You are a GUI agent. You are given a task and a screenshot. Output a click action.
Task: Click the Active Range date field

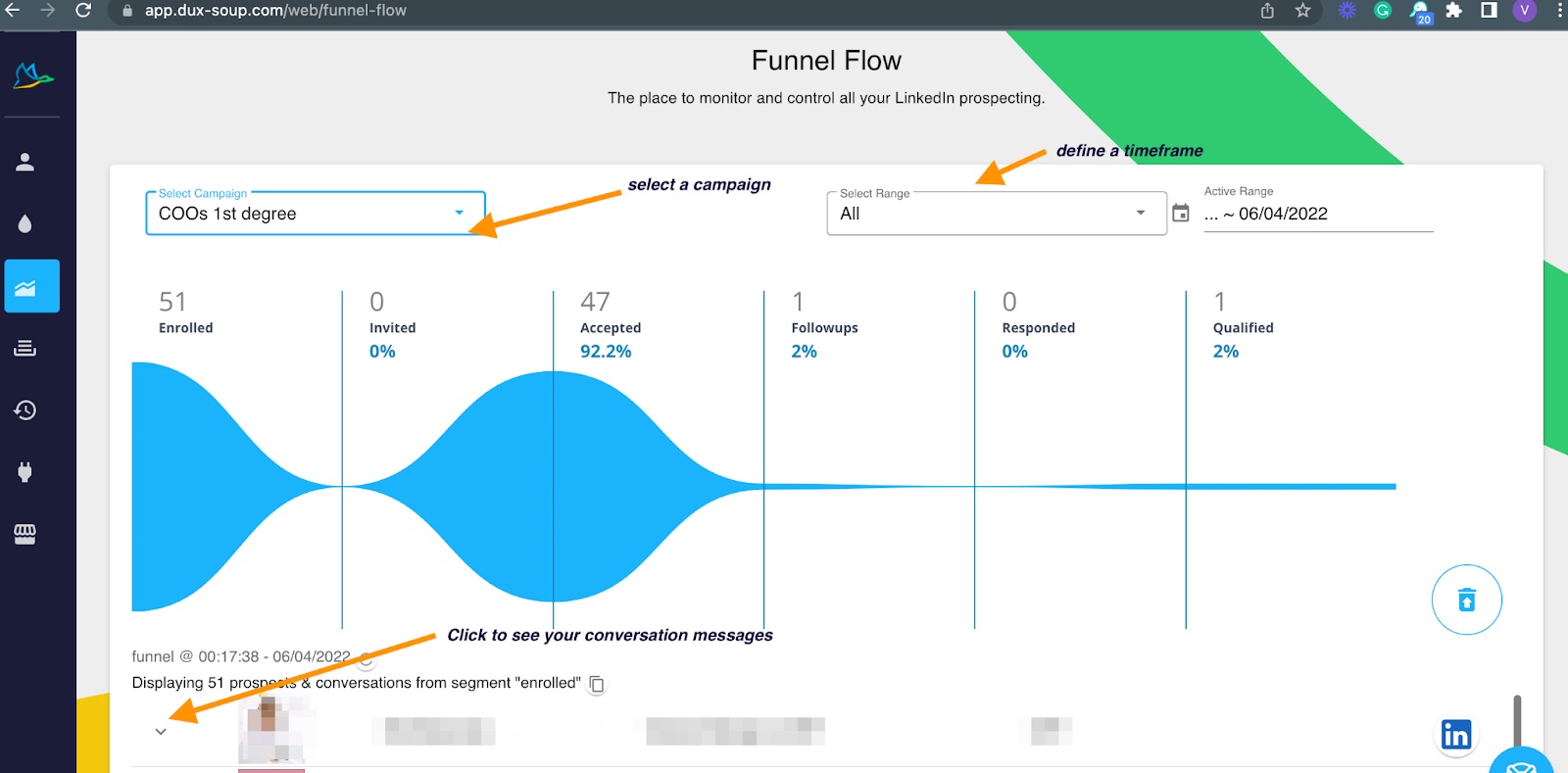1318,214
